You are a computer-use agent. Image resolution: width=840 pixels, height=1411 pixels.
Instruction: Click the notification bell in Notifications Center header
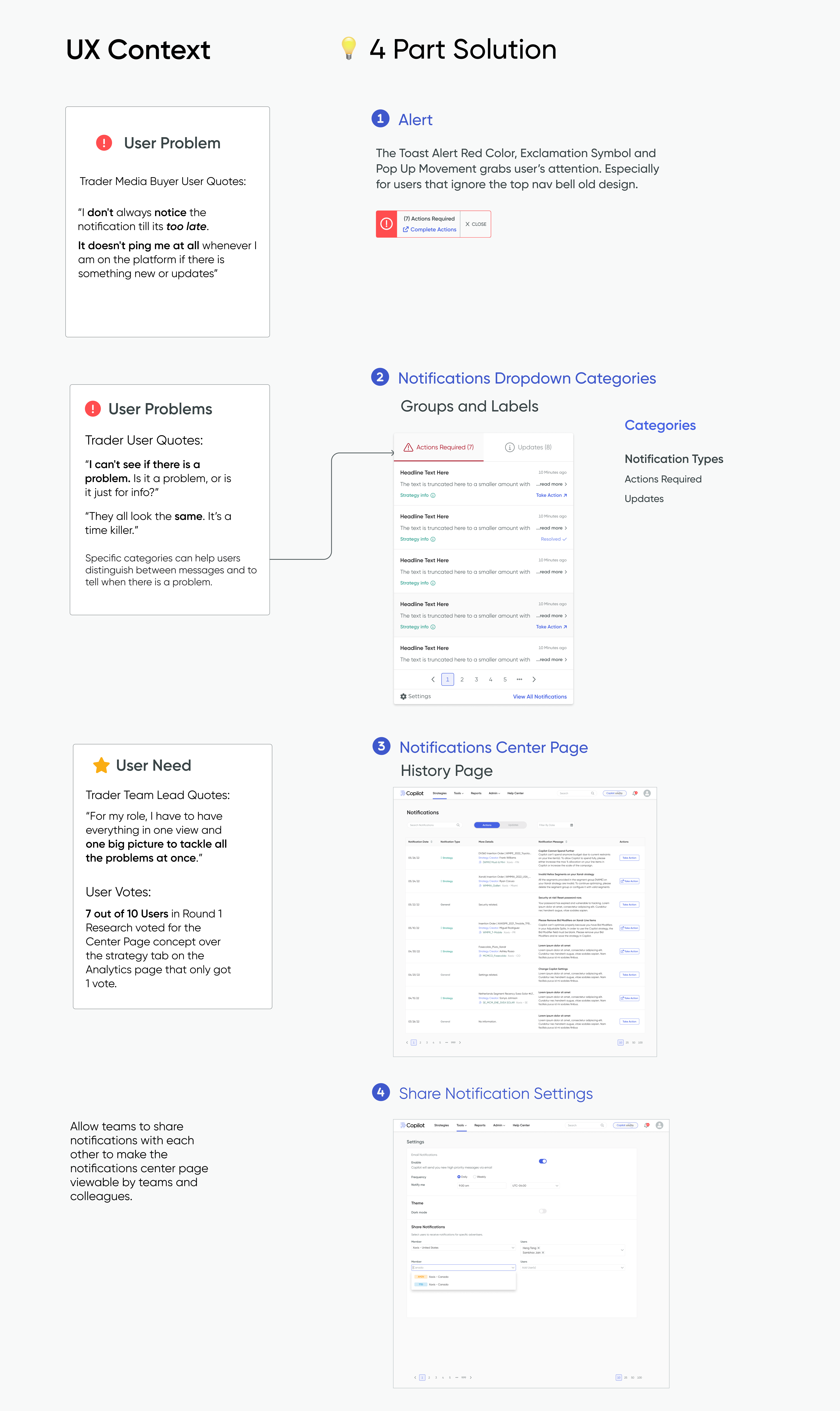pyautogui.click(x=634, y=793)
